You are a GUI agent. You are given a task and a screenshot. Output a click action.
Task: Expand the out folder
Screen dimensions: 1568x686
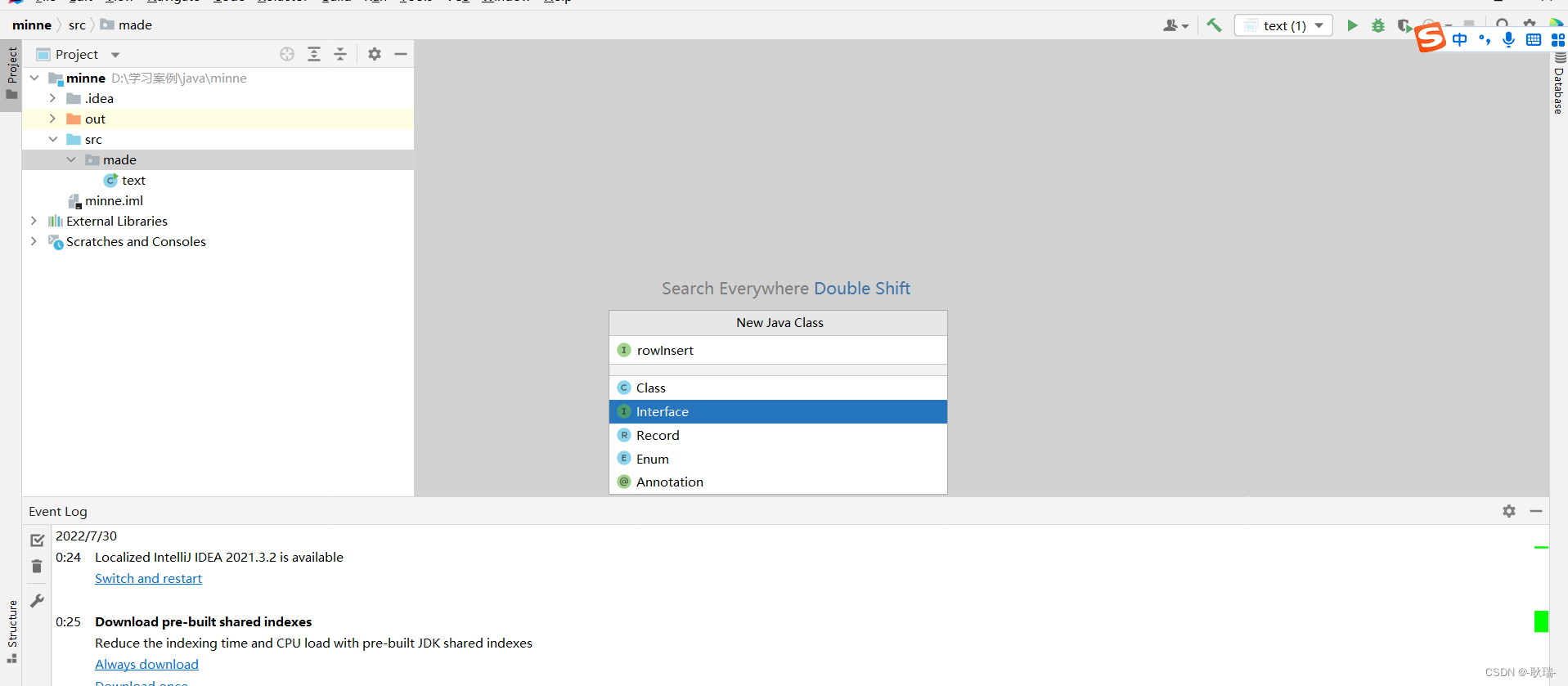[x=53, y=119]
